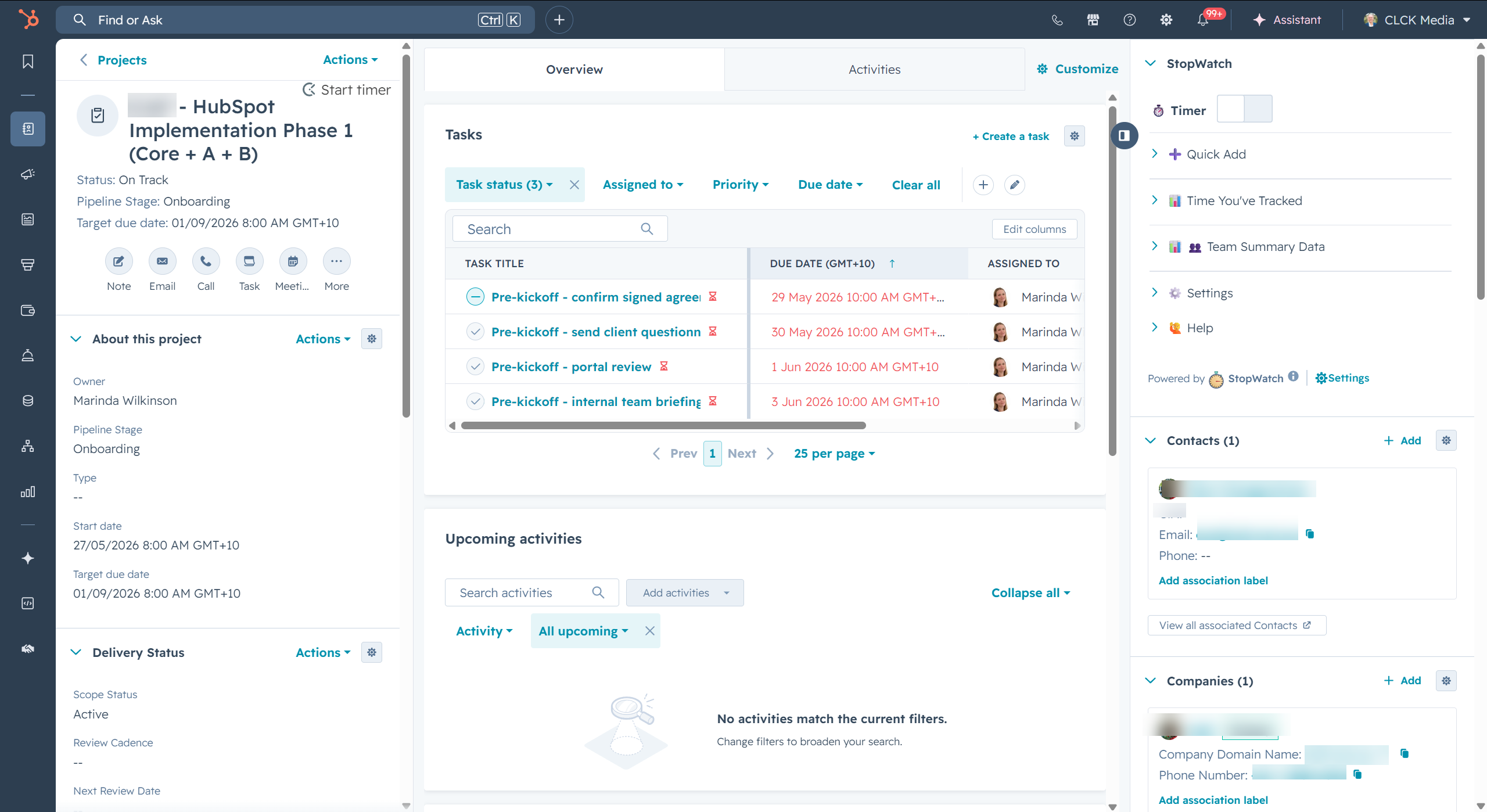Copy the contact email with copy icon

click(1310, 534)
